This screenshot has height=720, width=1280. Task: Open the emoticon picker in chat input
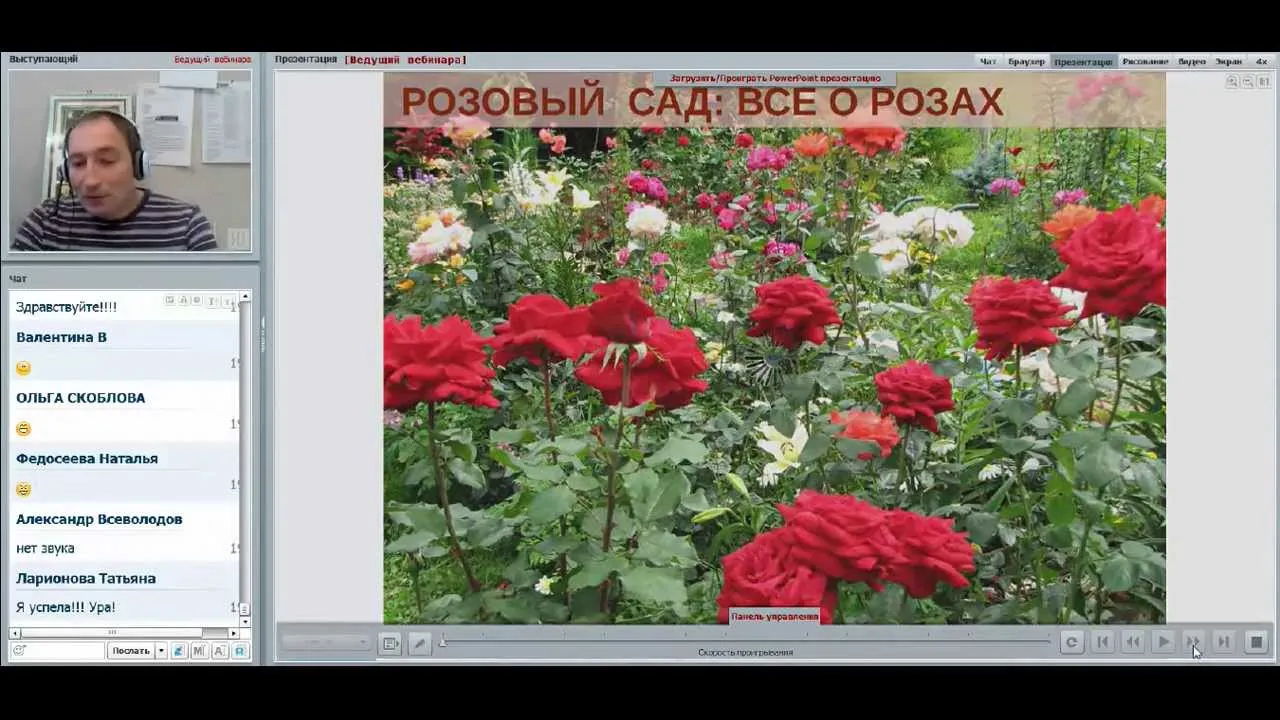18,651
